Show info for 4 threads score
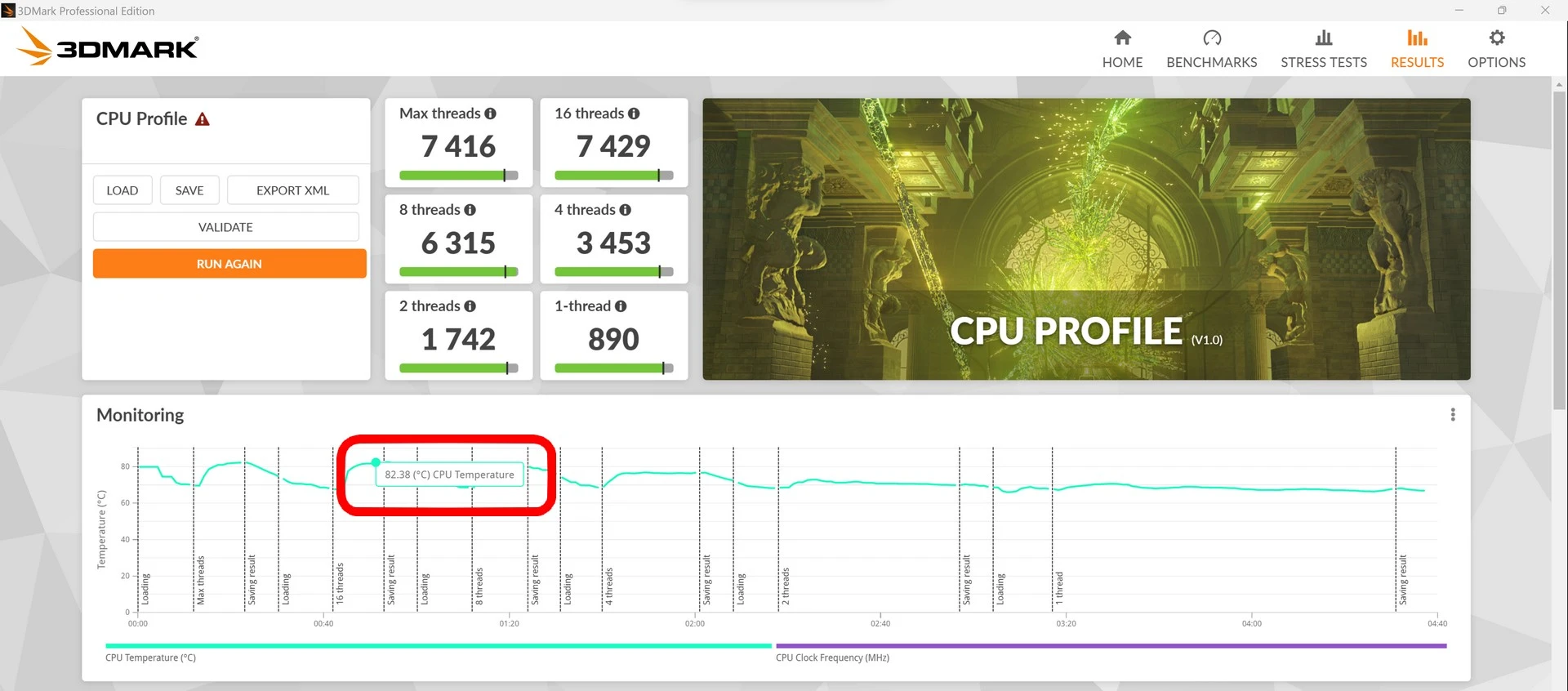 click(625, 210)
